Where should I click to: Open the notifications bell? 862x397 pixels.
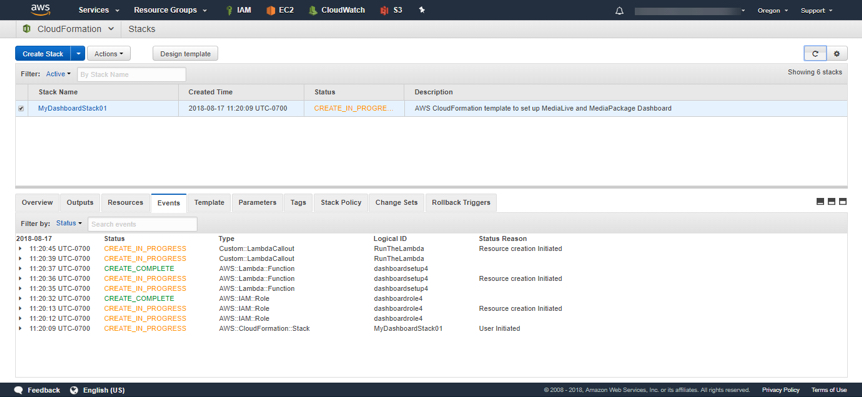point(620,10)
